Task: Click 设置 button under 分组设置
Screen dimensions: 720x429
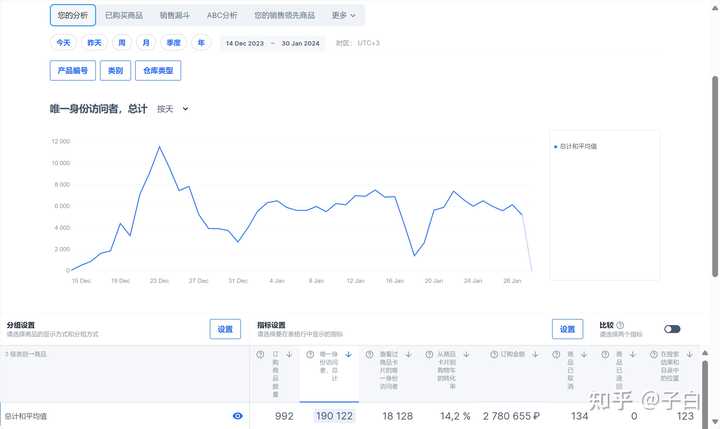Action: click(225, 329)
